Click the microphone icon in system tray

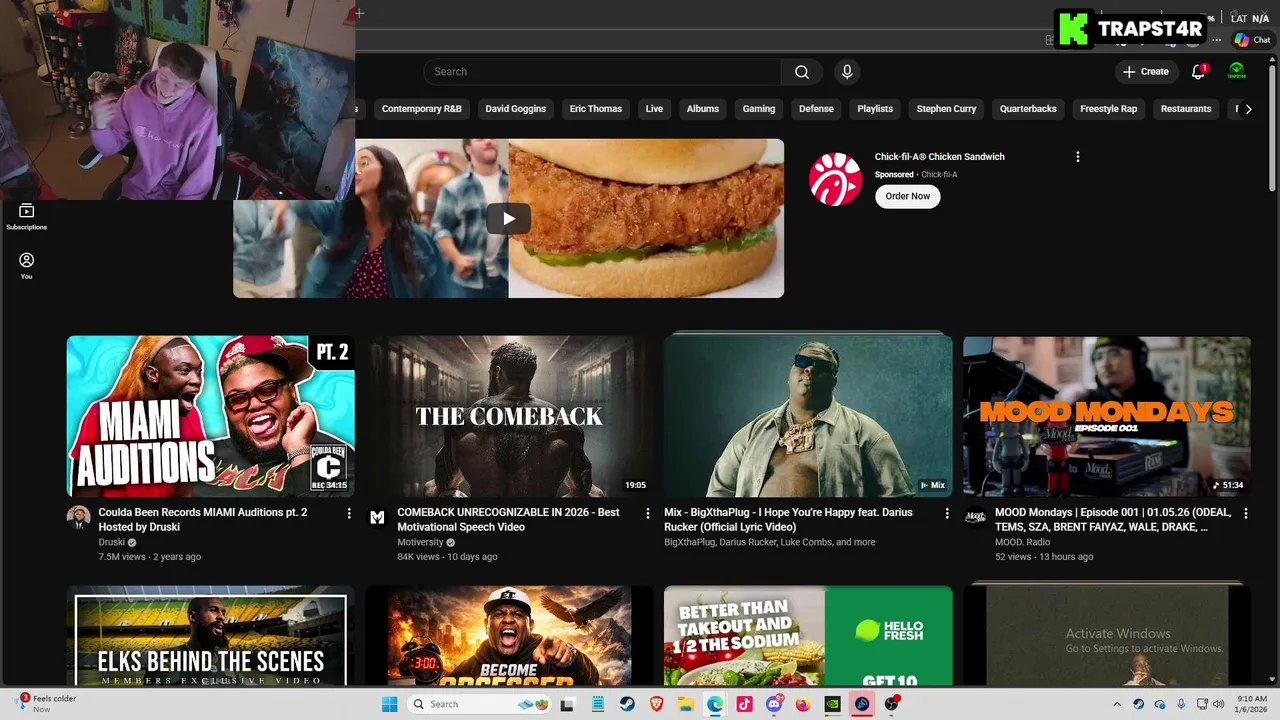pyautogui.click(x=1181, y=704)
